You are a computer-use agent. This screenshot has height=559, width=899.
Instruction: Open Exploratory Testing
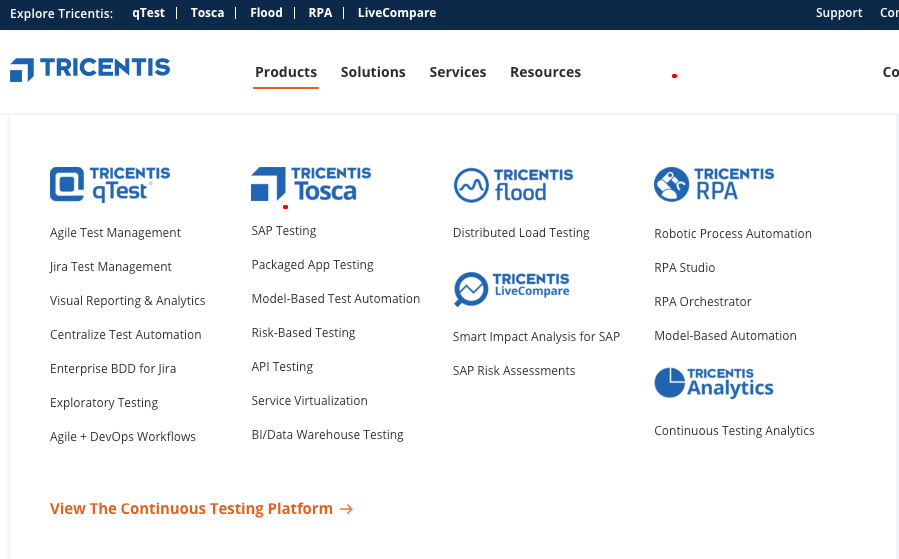(x=104, y=402)
